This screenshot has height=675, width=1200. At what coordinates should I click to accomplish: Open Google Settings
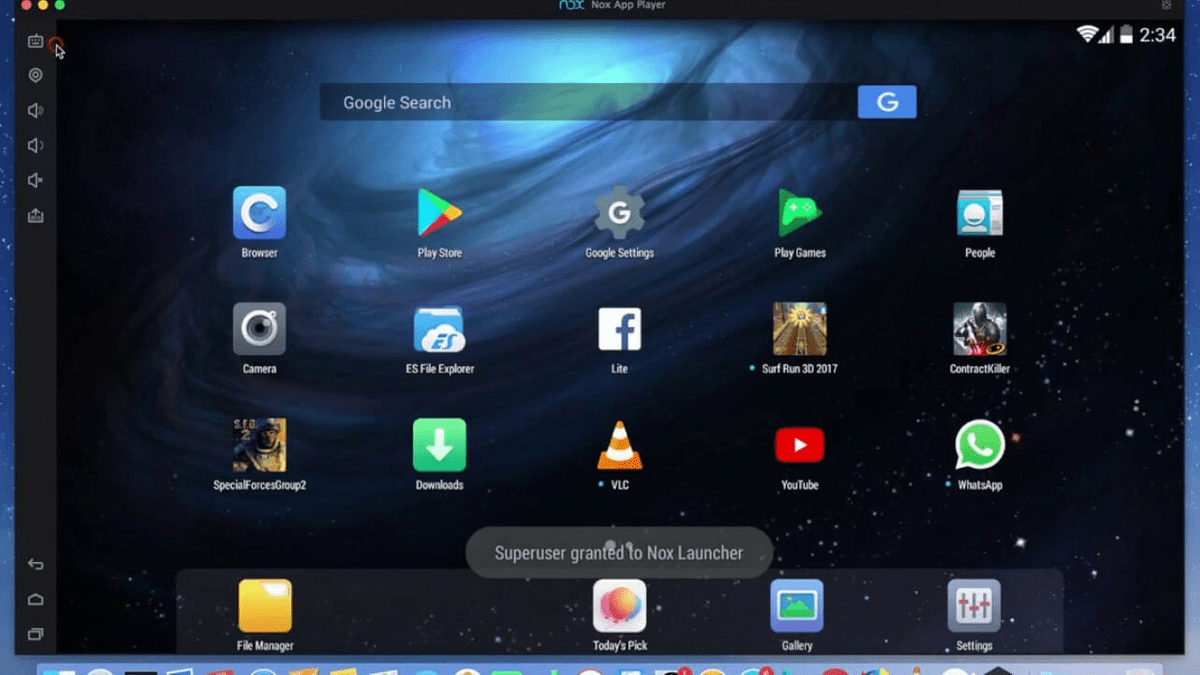point(618,214)
